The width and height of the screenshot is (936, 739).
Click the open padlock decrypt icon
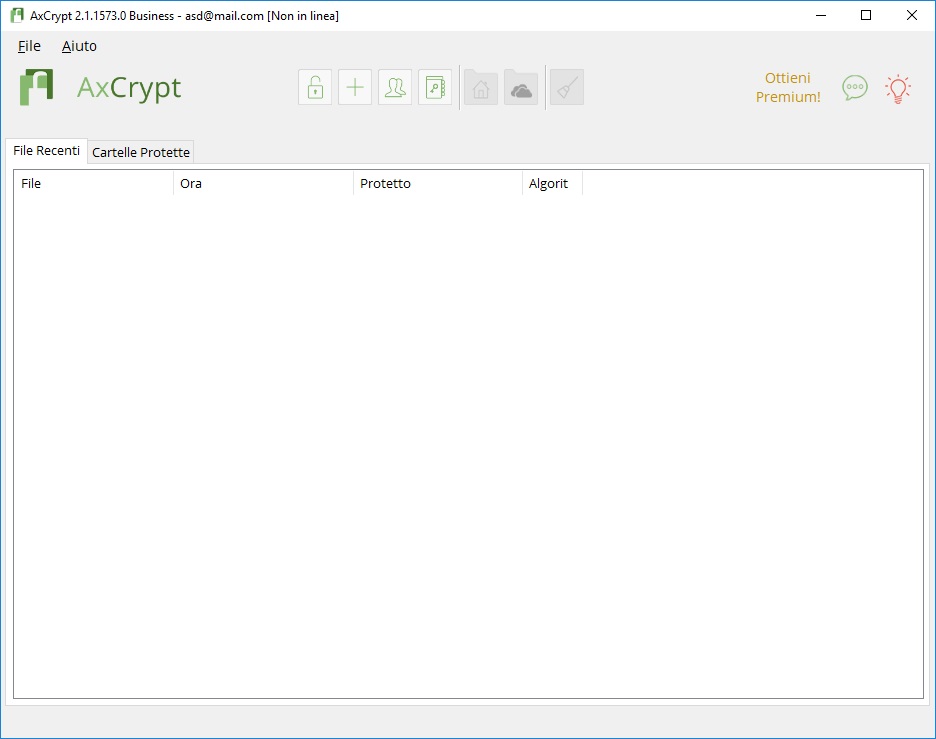[315, 88]
